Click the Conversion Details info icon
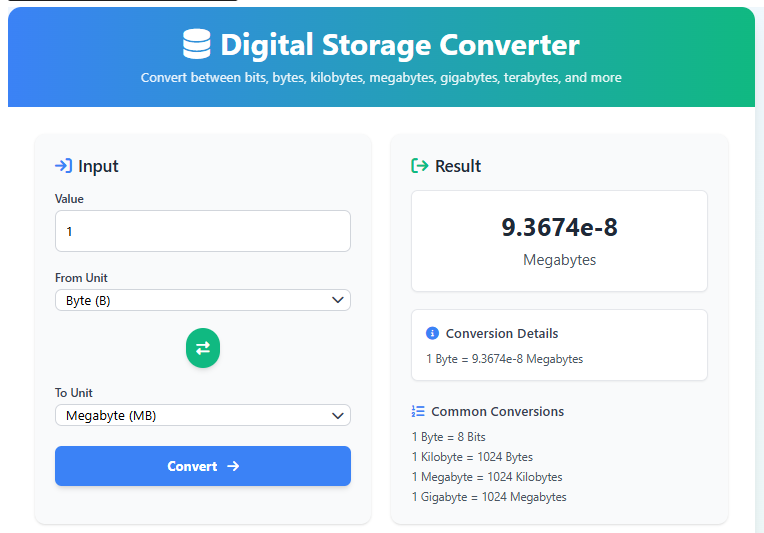764x533 pixels. (x=432, y=333)
